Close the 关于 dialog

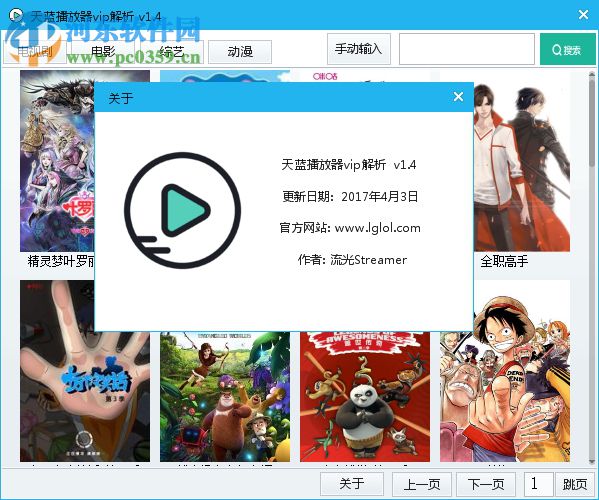(458, 97)
